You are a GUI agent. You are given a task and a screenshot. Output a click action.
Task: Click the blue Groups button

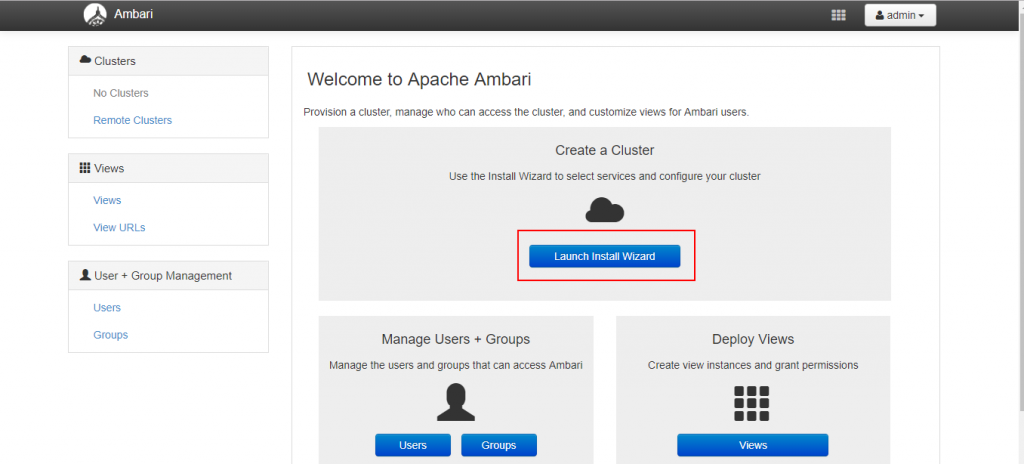pos(499,445)
